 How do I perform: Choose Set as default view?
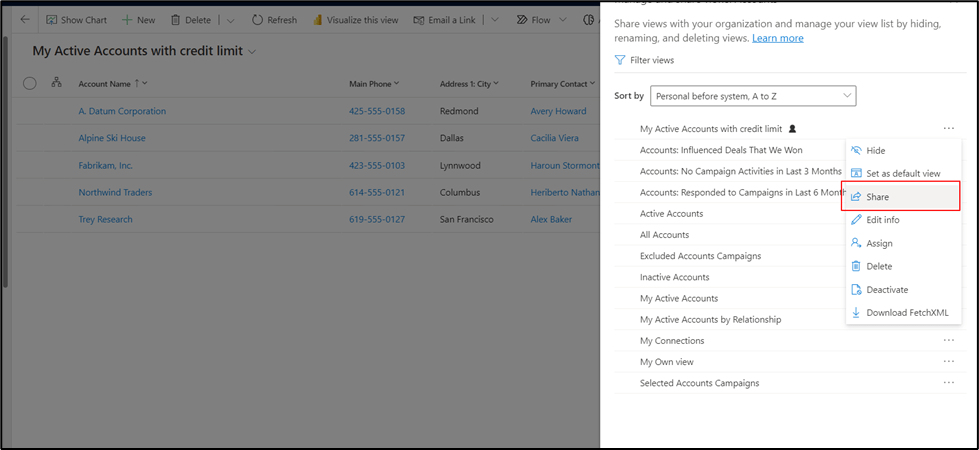point(902,174)
